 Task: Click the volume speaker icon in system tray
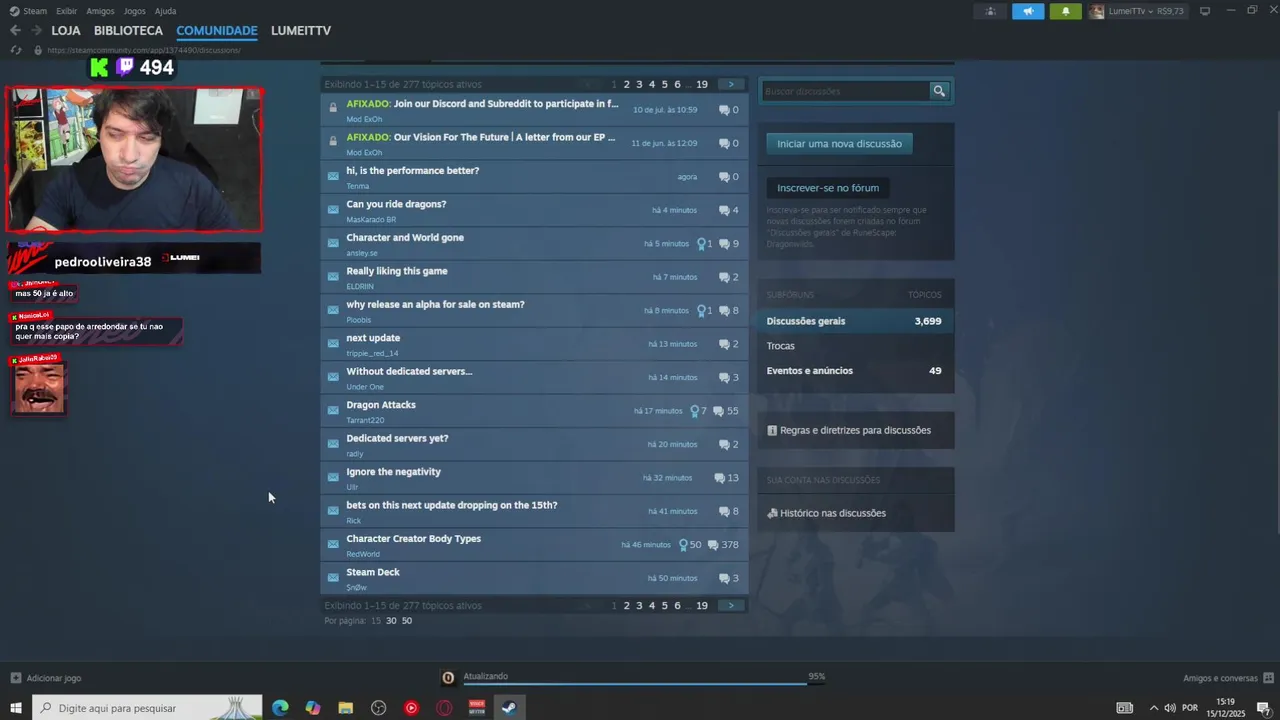pyautogui.click(x=1169, y=708)
